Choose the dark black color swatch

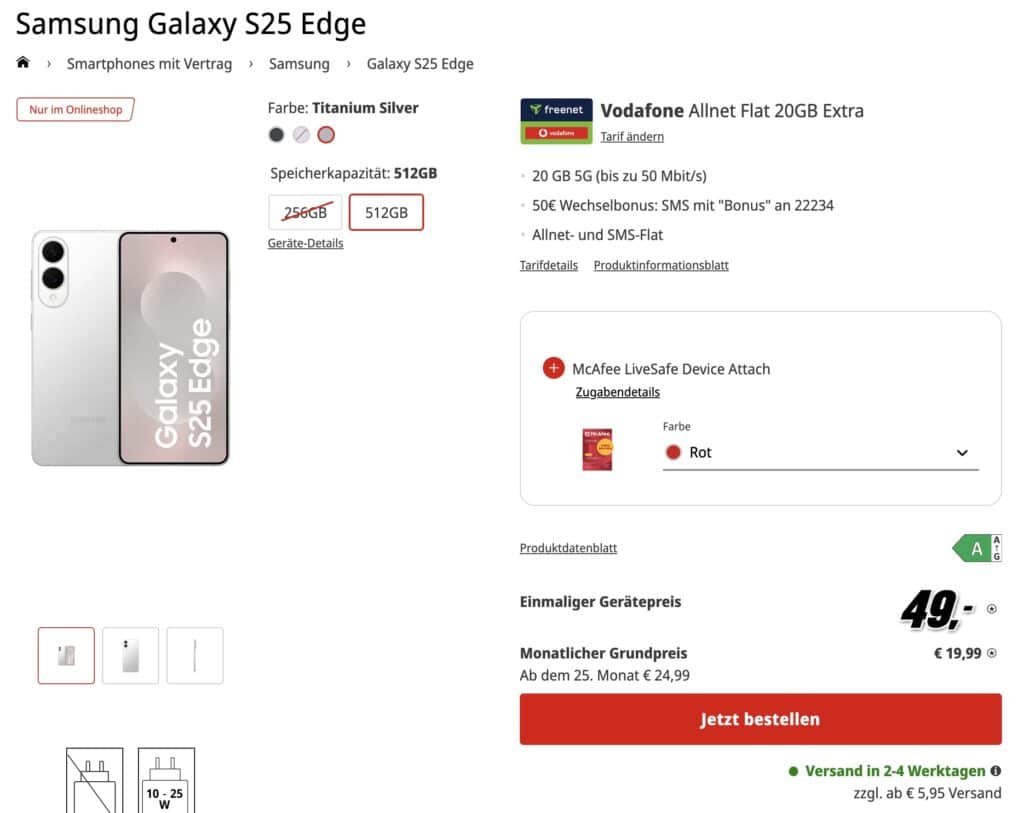(x=276, y=135)
